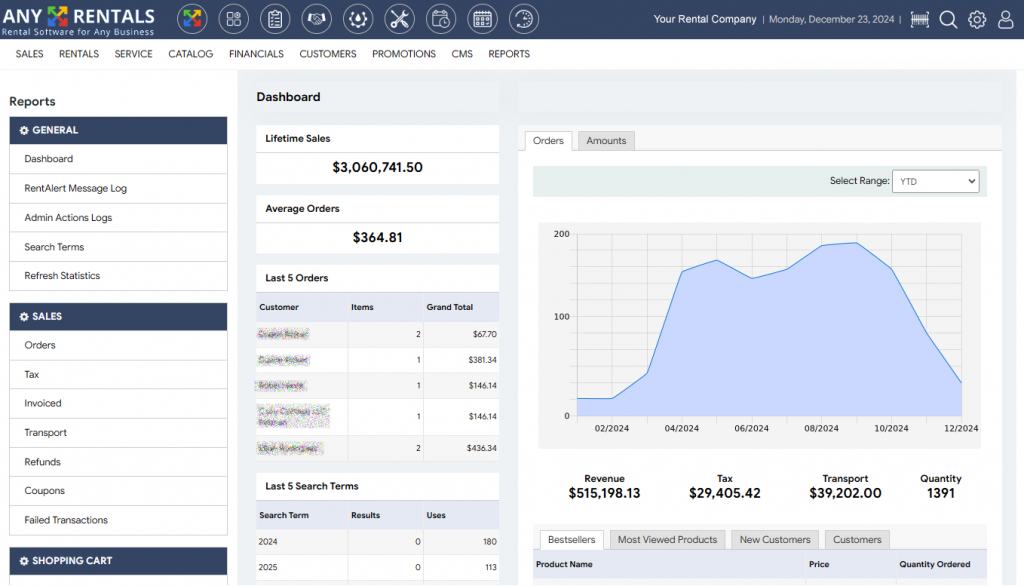The height and width of the screenshot is (586, 1024).
Task: Click the user account profile icon
Action: click(x=1005, y=20)
